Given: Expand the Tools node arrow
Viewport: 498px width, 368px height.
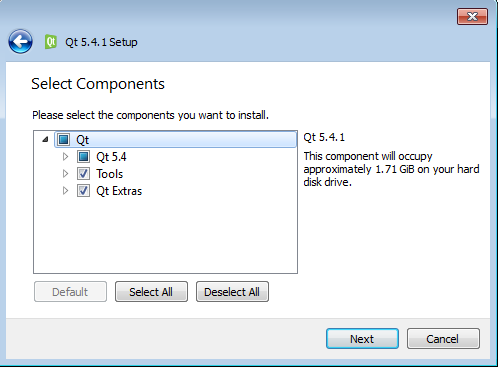Looking at the screenshot, I should [x=65, y=174].
